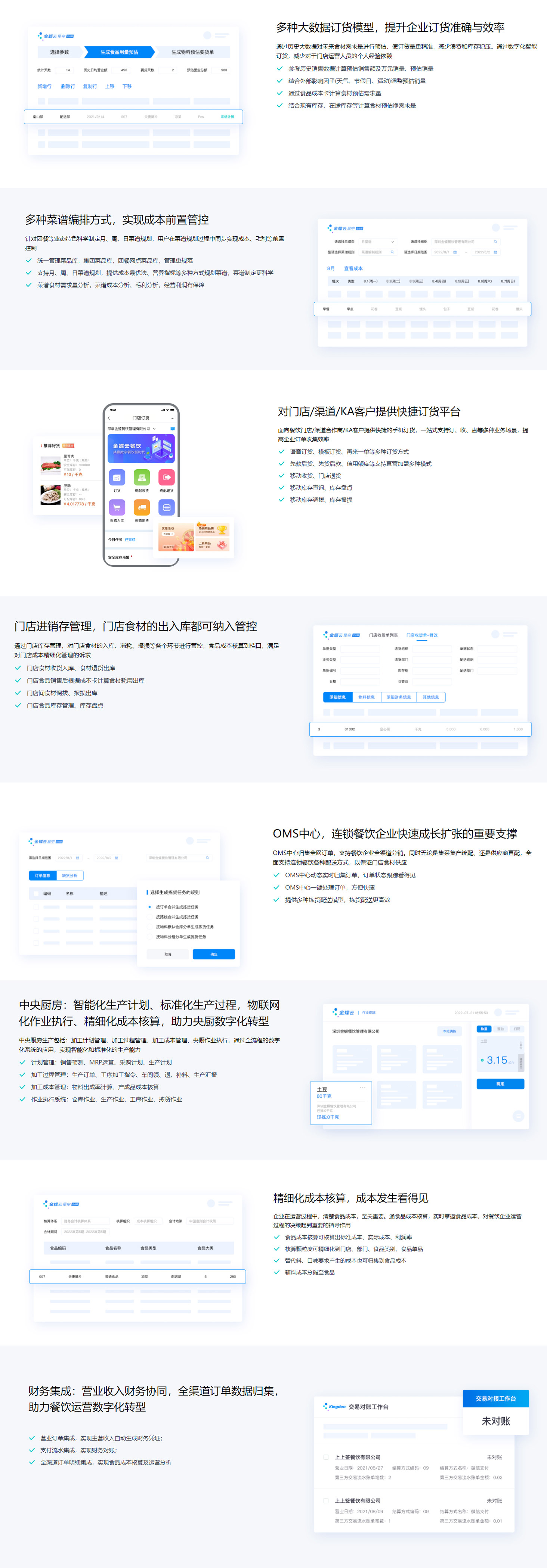Open 采购入库 shopping cart icon
The width and height of the screenshot is (547, 1568).
[117, 507]
